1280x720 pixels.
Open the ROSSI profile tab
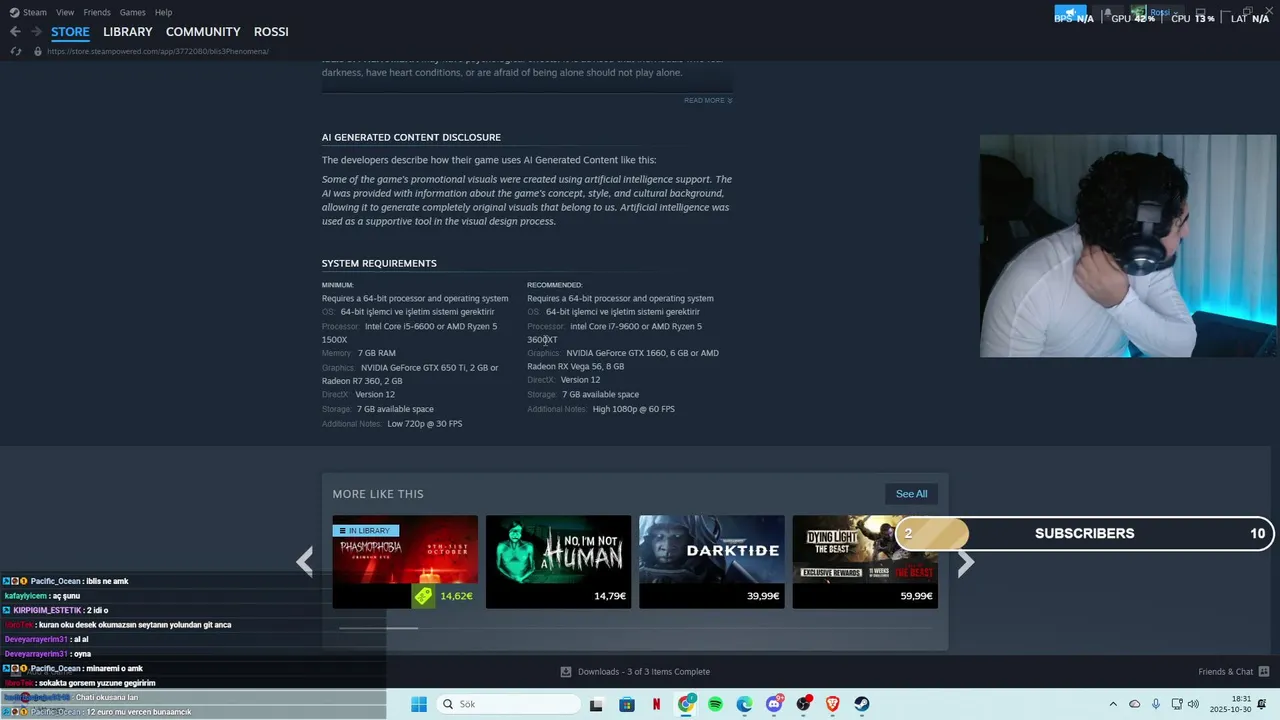(x=271, y=32)
